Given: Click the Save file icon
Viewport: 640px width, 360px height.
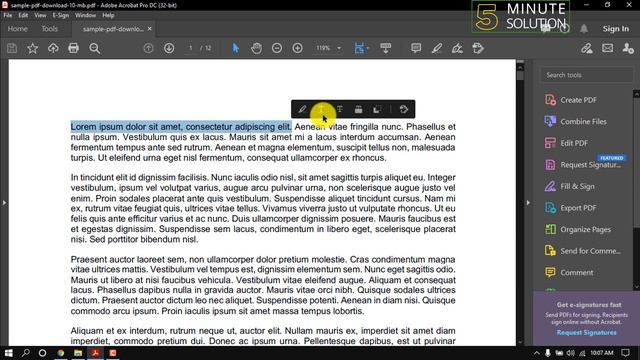Looking at the screenshot, I should tap(12, 48).
